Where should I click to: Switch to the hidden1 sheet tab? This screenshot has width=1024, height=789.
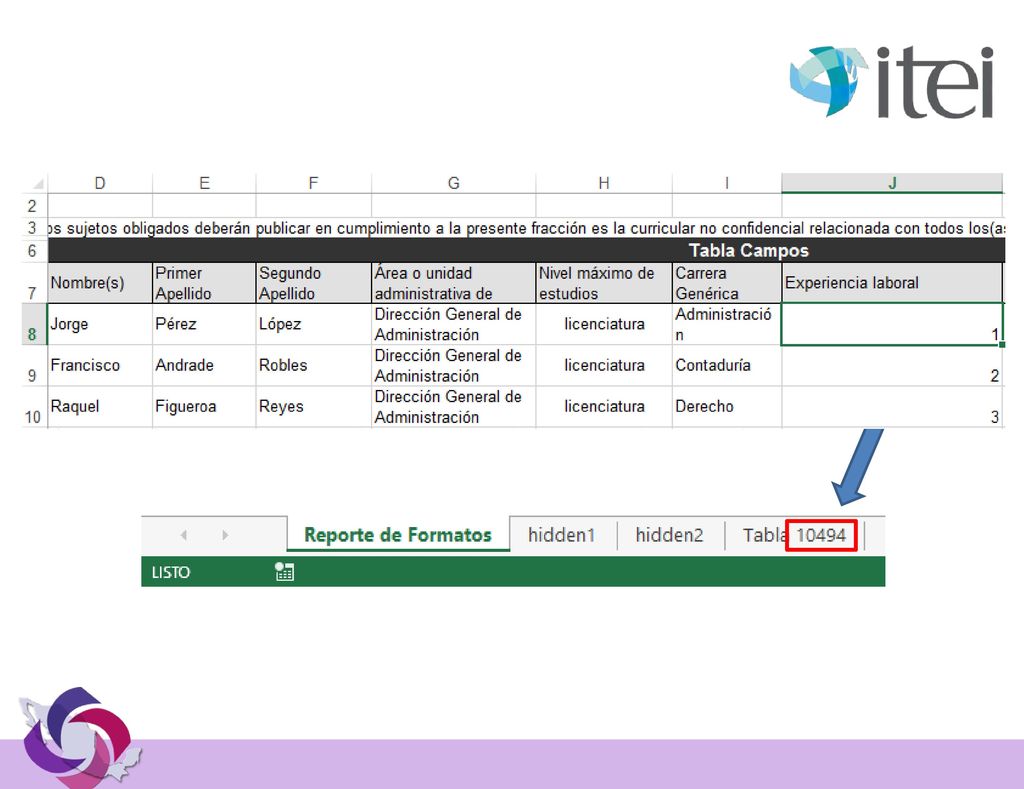click(562, 535)
